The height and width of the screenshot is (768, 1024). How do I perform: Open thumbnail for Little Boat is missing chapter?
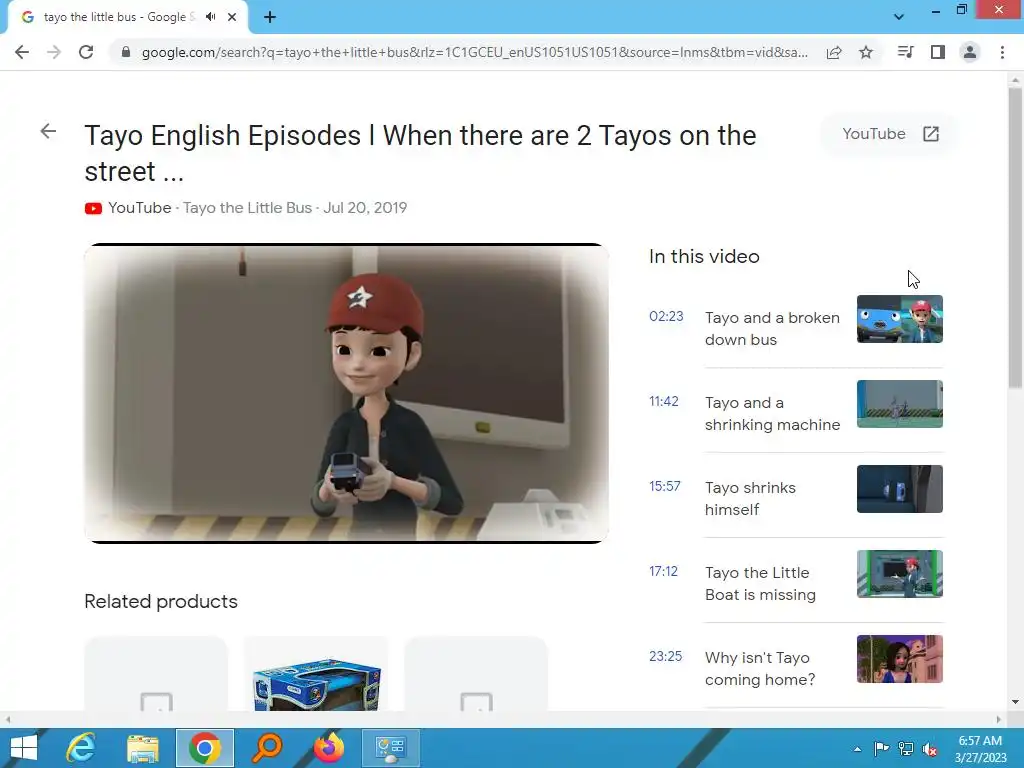coord(900,573)
